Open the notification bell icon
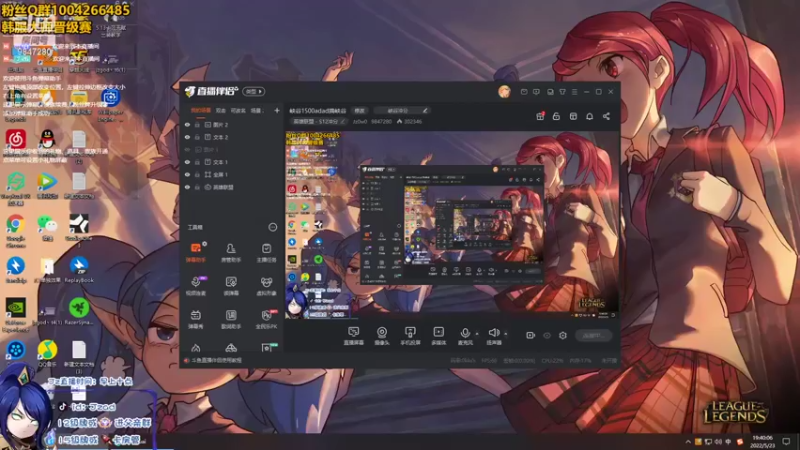Screen dimensions: 800x450 point(589,116)
